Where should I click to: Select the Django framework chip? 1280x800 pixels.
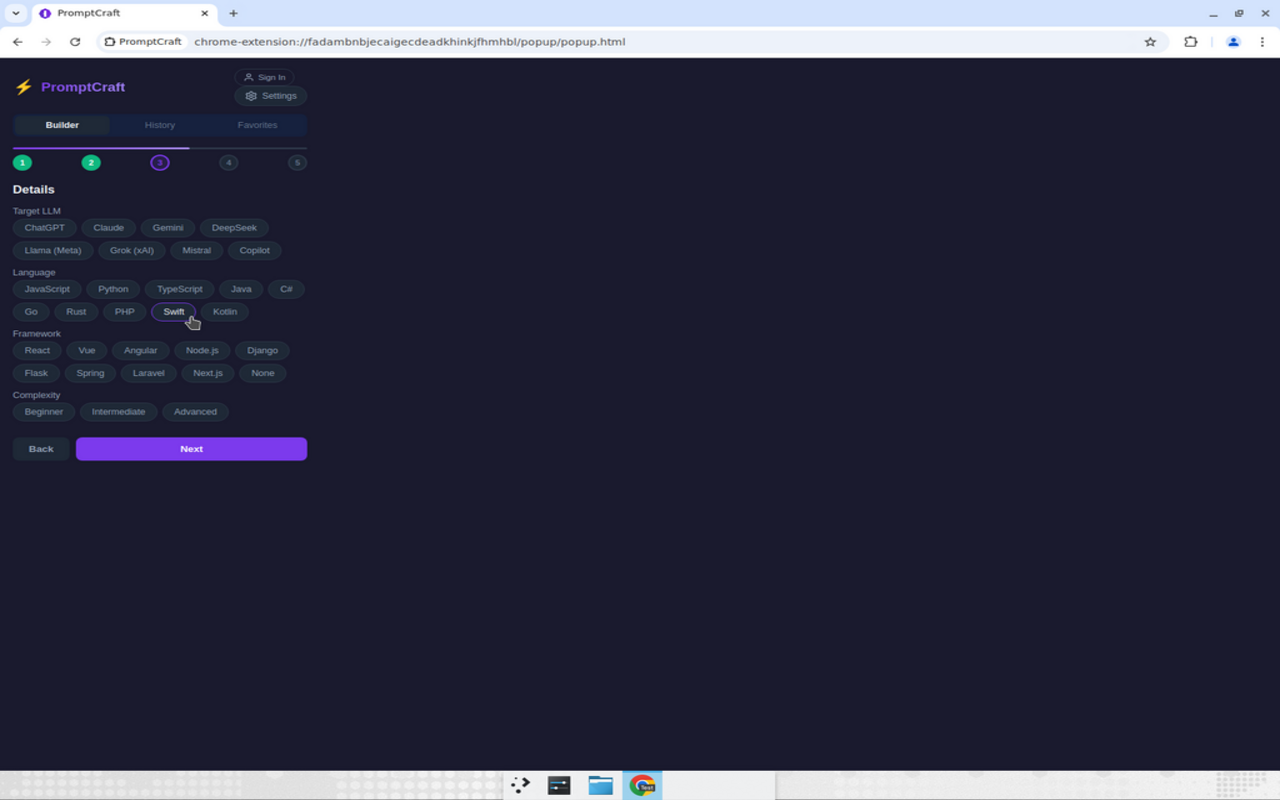[263, 350]
